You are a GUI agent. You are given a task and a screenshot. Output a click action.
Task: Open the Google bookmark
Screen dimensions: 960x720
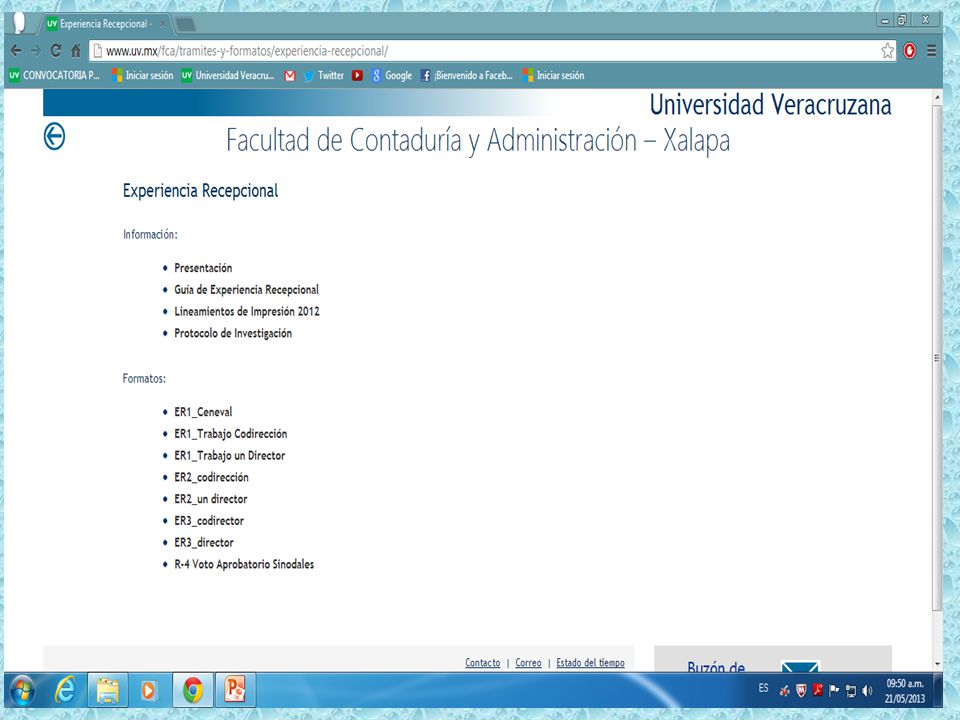392,75
